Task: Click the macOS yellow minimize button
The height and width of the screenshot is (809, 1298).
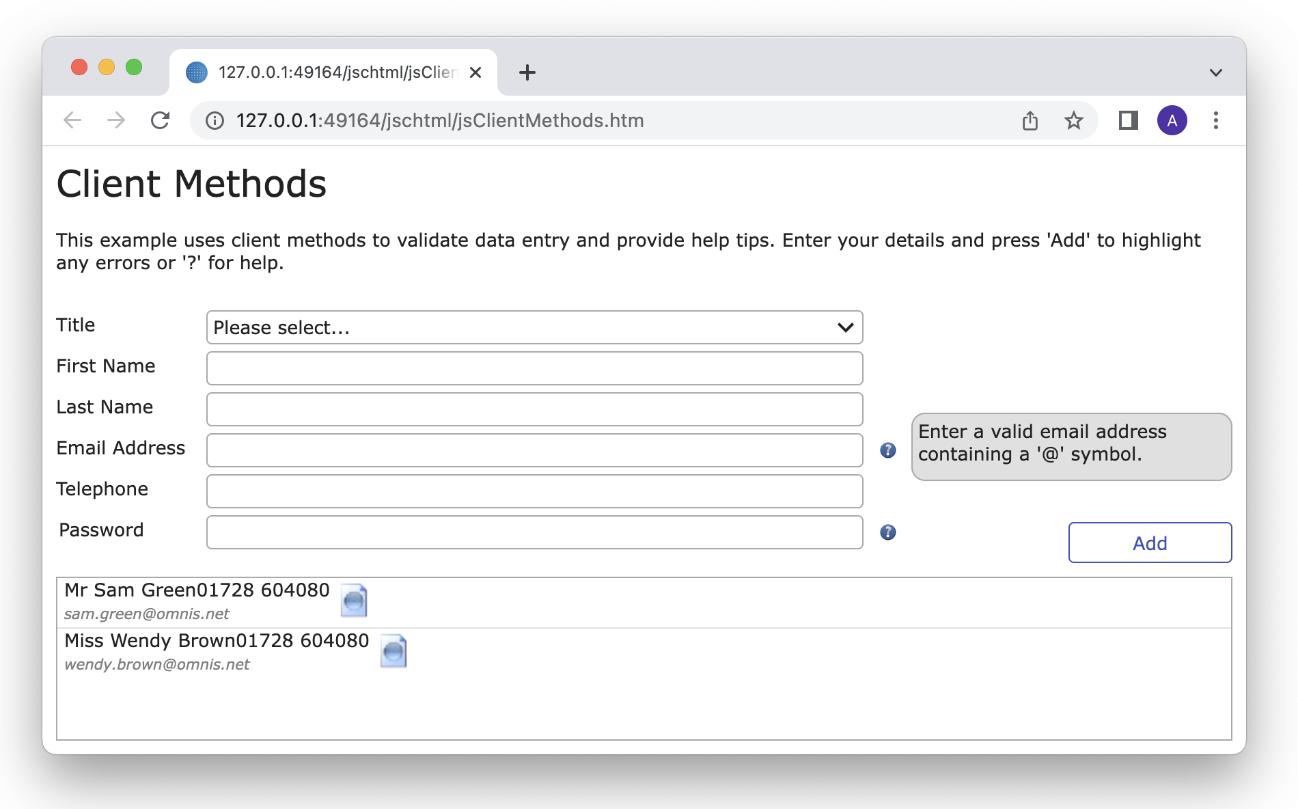Action: (x=106, y=67)
